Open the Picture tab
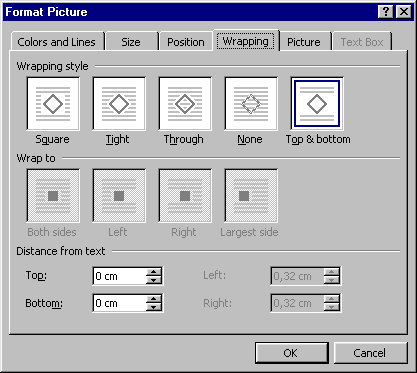417x373 pixels. [x=304, y=42]
